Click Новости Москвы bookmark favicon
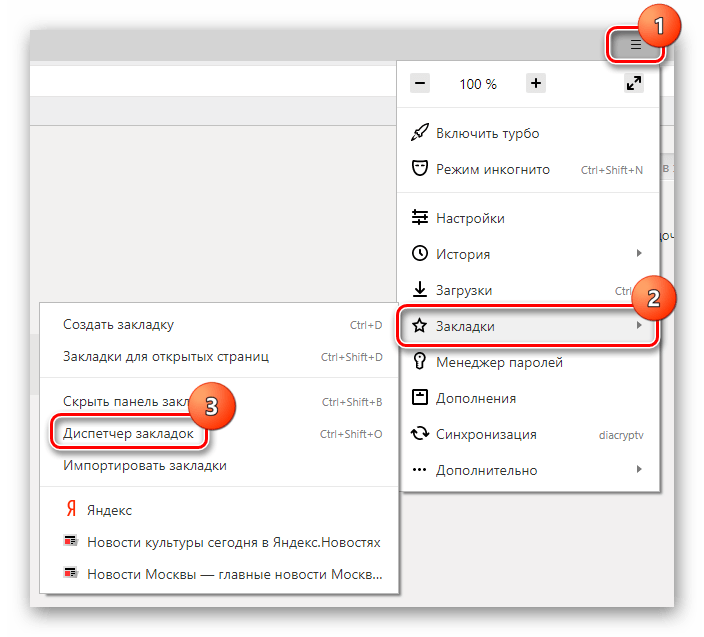704x637 pixels. (x=70, y=573)
